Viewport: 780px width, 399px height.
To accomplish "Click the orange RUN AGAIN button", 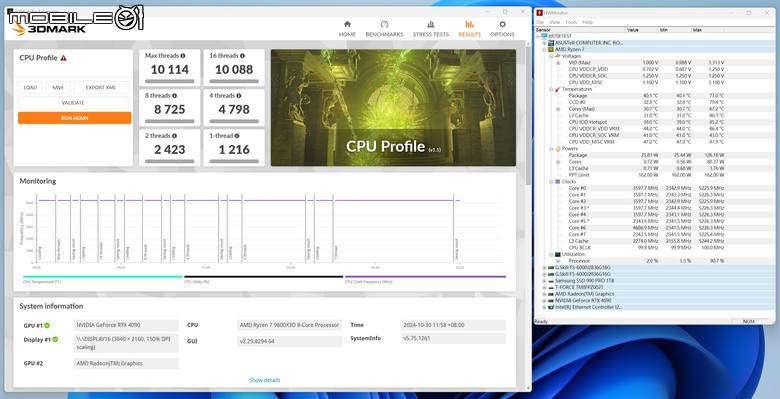I will pyautogui.click(x=75, y=118).
